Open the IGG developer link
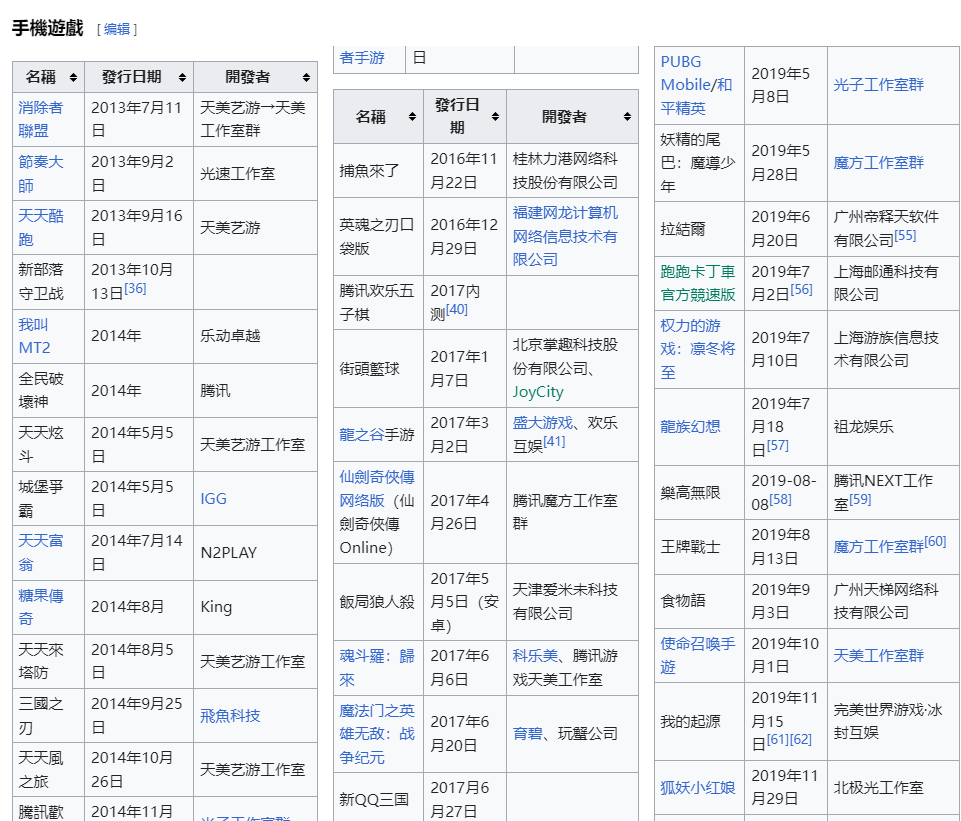This screenshot has width=961, height=821. click(x=213, y=499)
